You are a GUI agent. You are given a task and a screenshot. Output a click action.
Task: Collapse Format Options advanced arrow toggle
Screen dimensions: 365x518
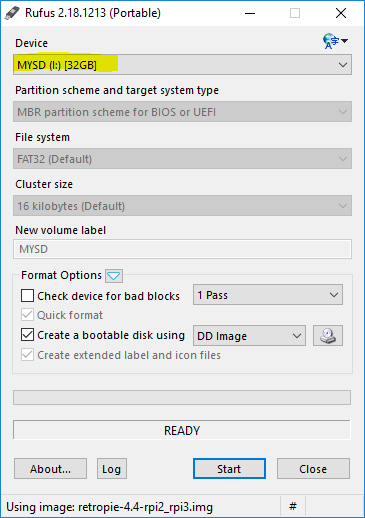click(x=114, y=276)
